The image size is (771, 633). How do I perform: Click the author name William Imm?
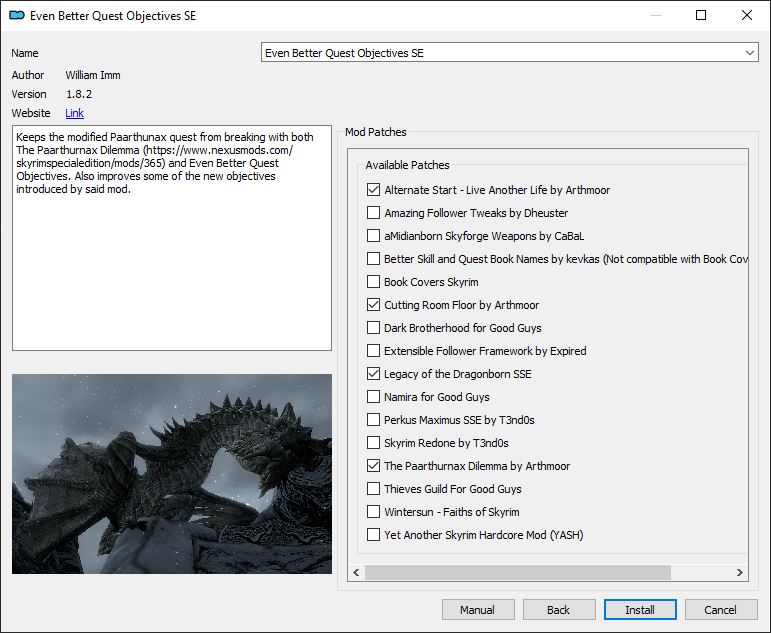click(93, 75)
